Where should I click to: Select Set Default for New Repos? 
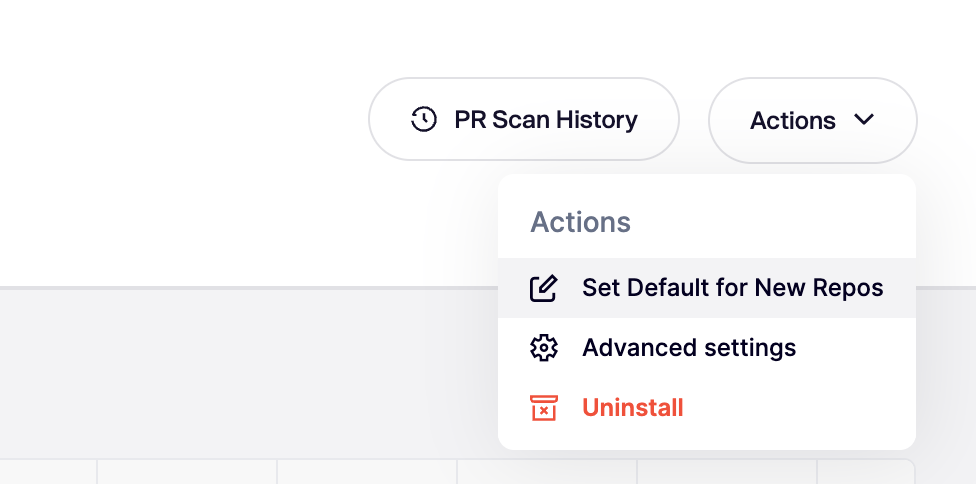(732, 289)
